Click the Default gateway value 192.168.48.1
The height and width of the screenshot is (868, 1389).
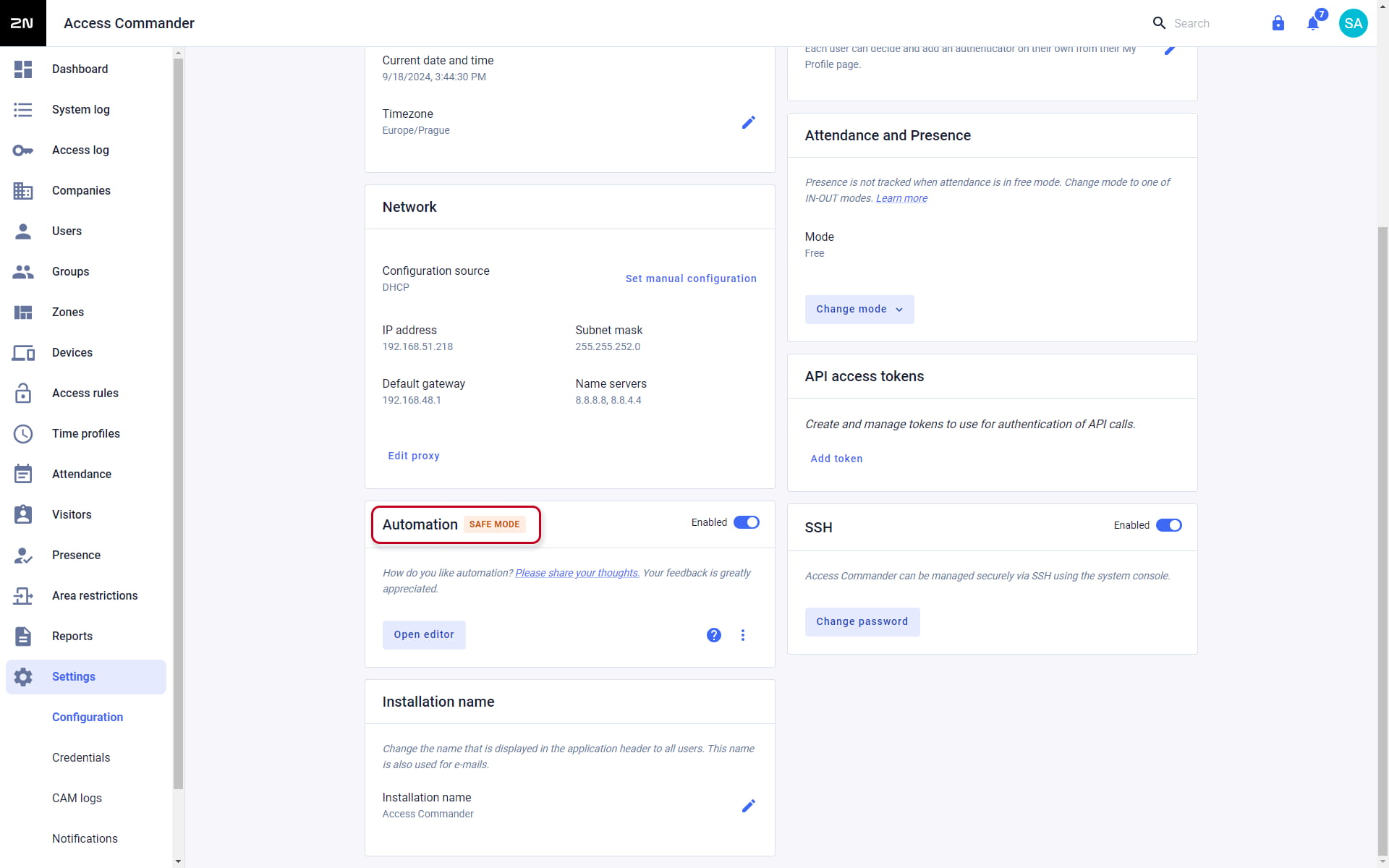pos(412,401)
